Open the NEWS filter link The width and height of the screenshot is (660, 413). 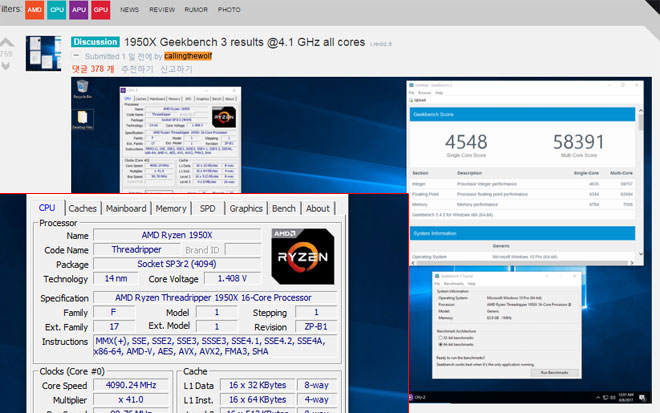tap(129, 10)
